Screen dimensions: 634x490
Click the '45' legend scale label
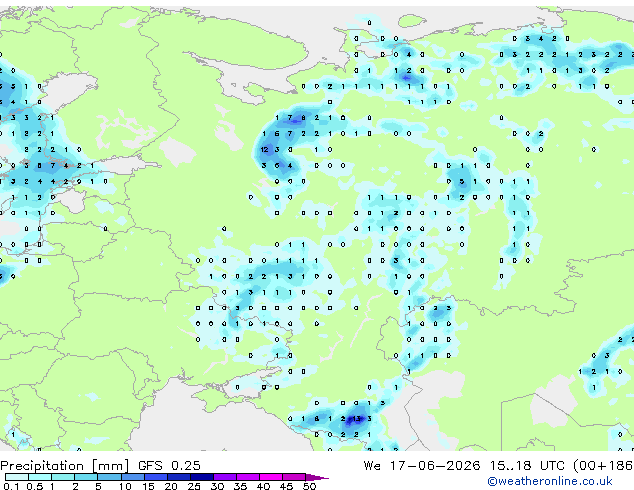(x=286, y=486)
